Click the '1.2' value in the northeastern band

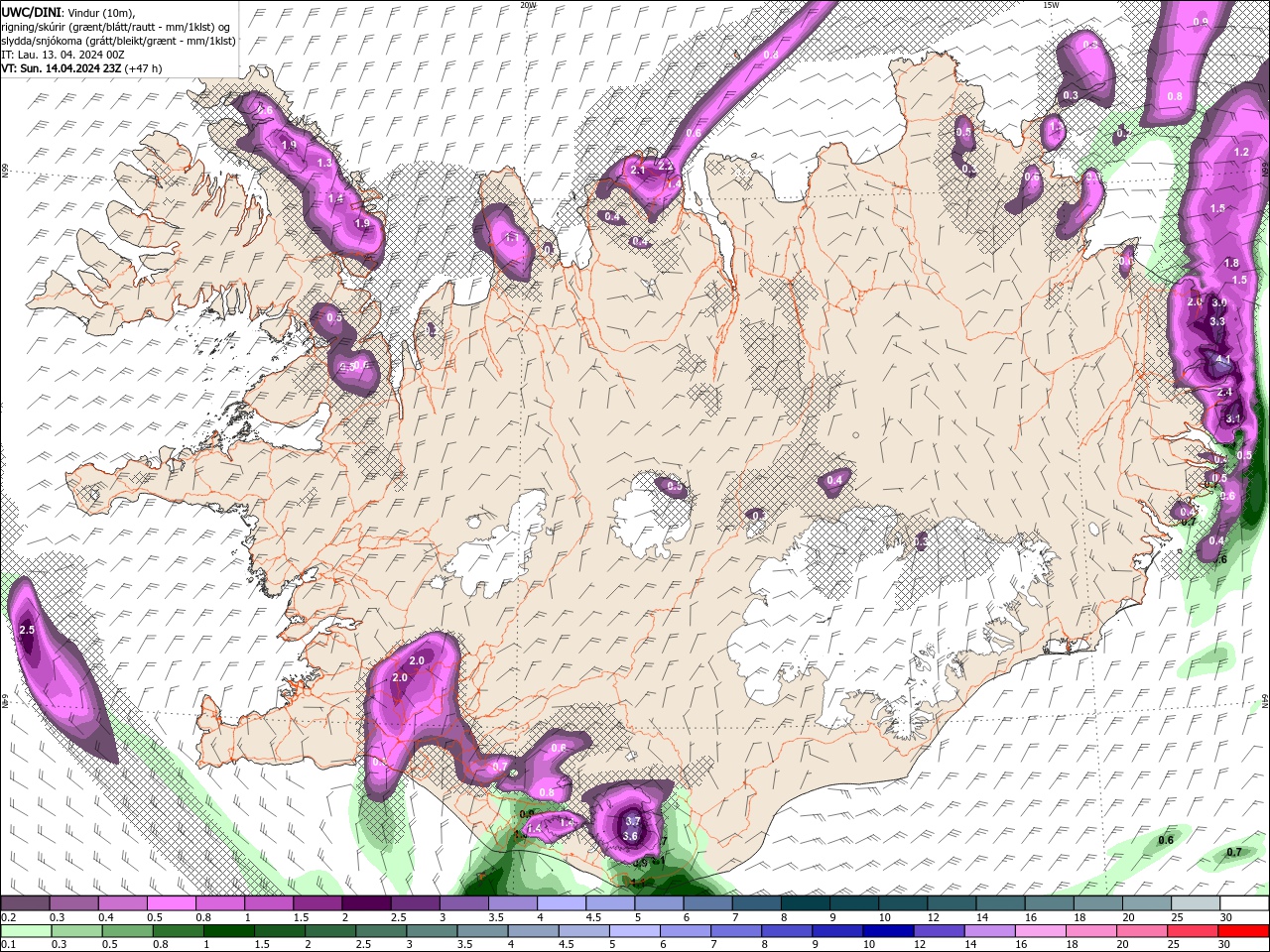tap(1241, 152)
